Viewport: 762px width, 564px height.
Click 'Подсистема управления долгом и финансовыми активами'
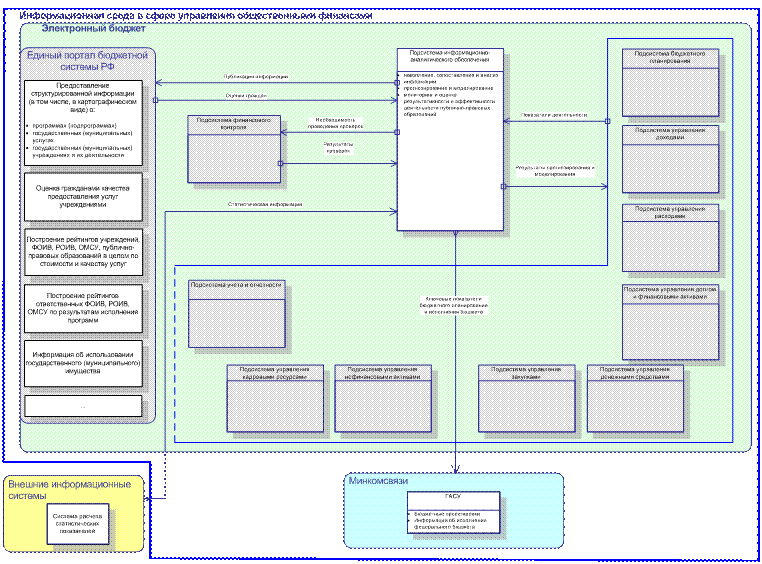(x=670, y=321)
